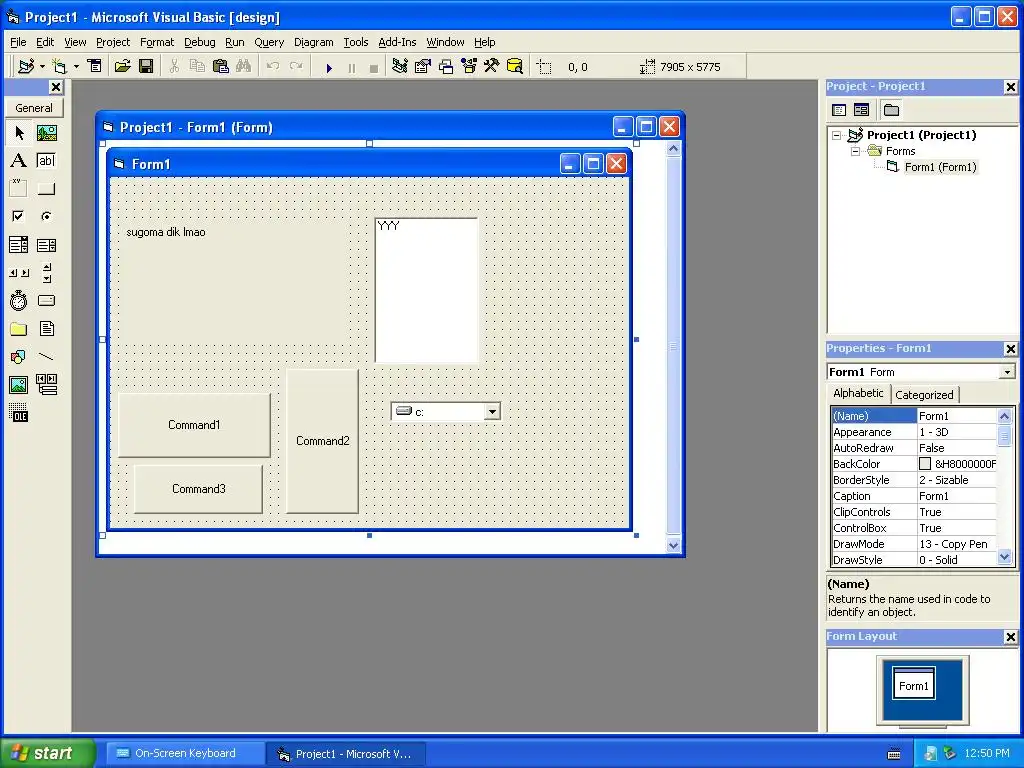The height and width of the screenshot is (768, 1024).
Task: Collapse the Project1 (Project1) tree node
Action: [x=837, y=135]
